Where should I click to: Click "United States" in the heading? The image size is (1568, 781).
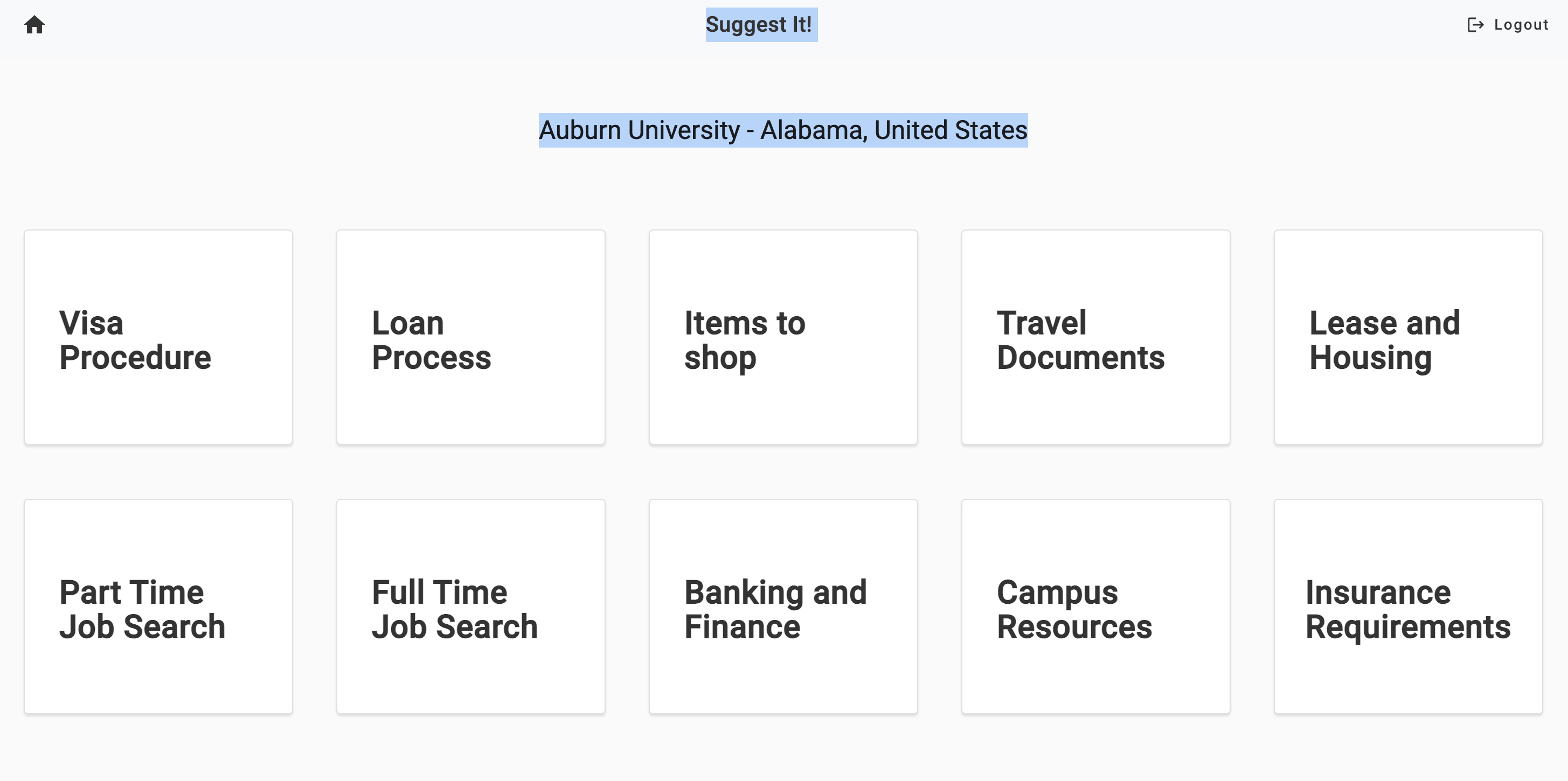pos(951,130)
